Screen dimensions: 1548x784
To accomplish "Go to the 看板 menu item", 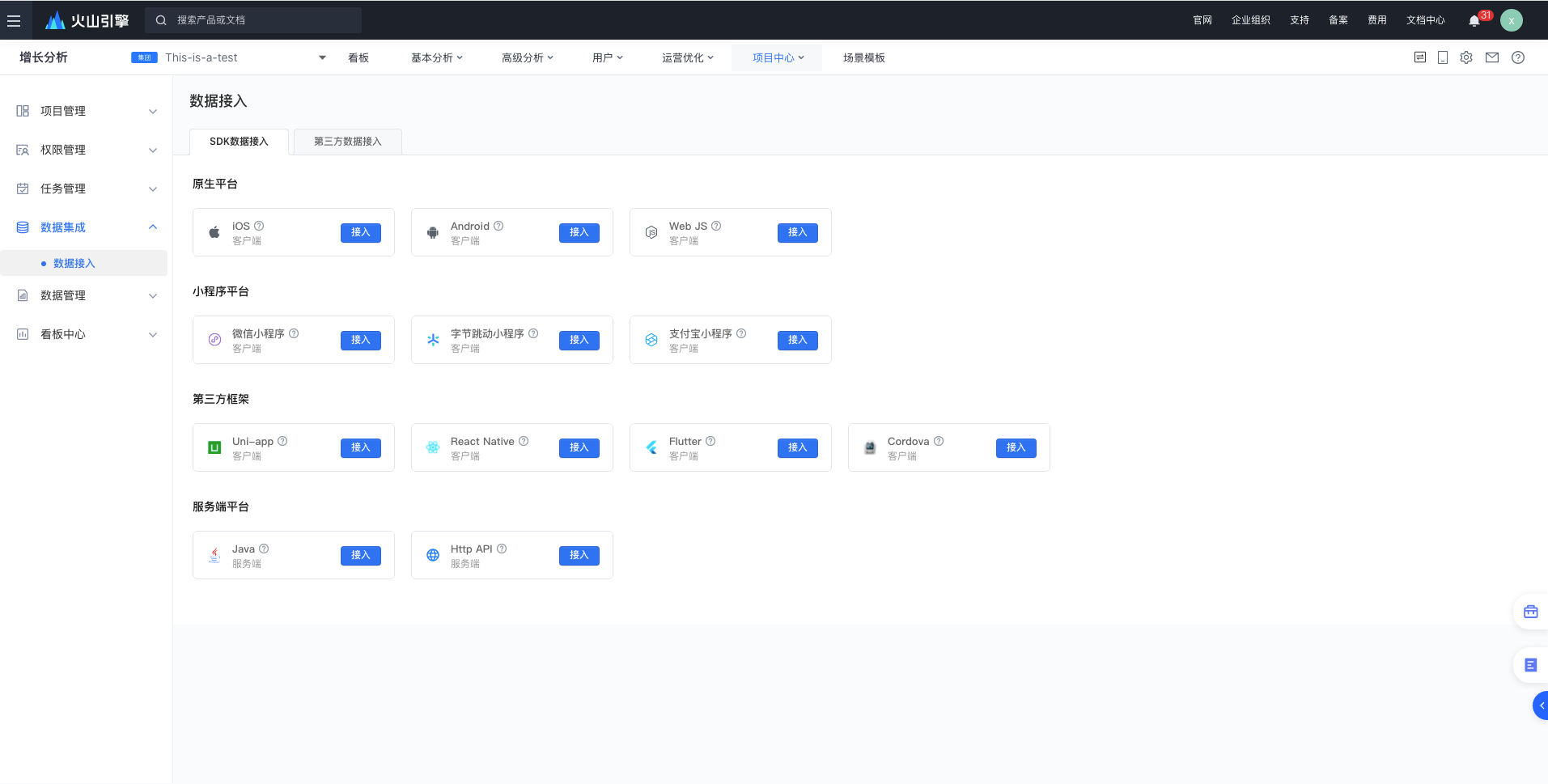I will click(x=358, y=57).
